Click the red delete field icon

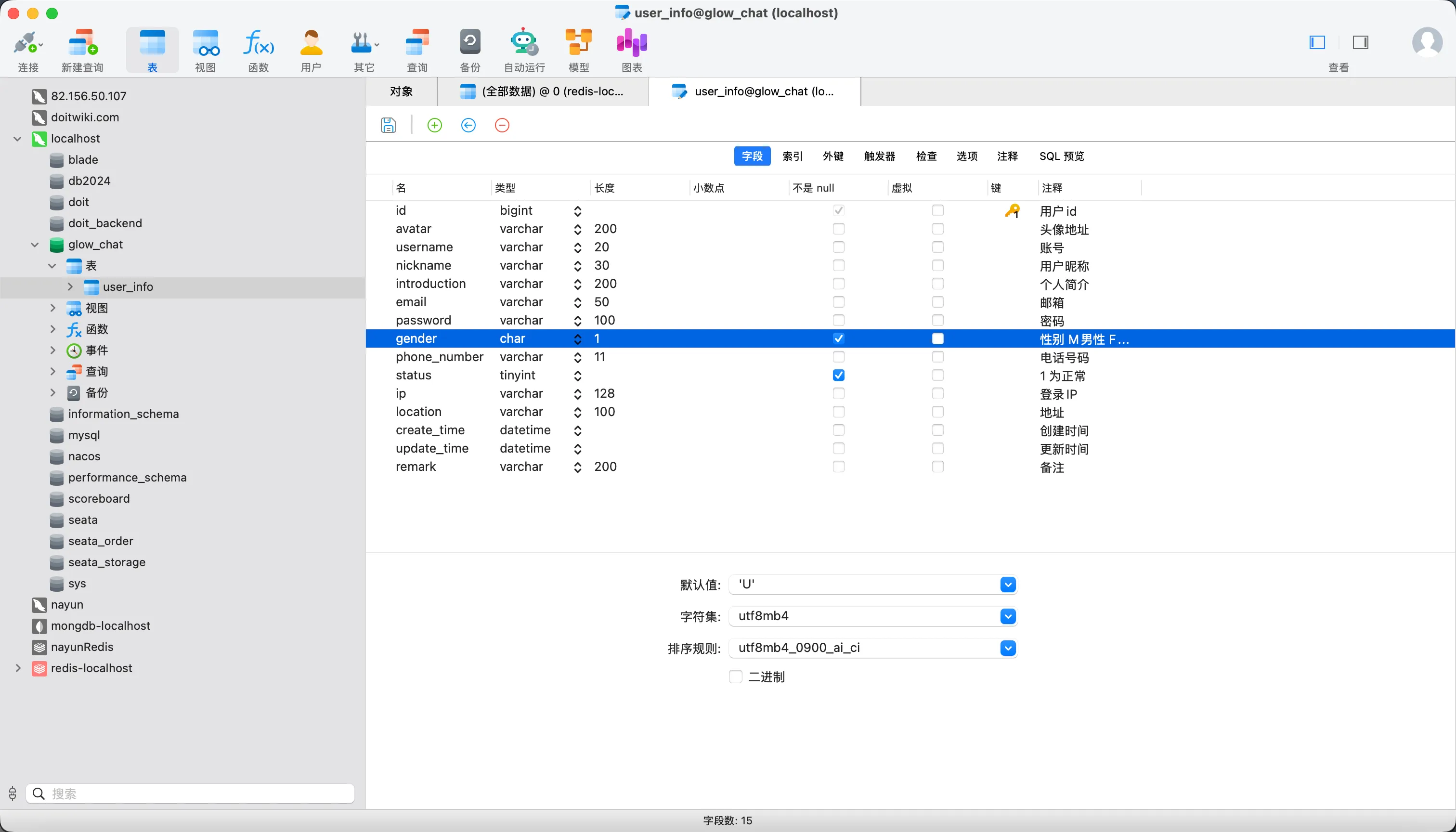point(502,125)
